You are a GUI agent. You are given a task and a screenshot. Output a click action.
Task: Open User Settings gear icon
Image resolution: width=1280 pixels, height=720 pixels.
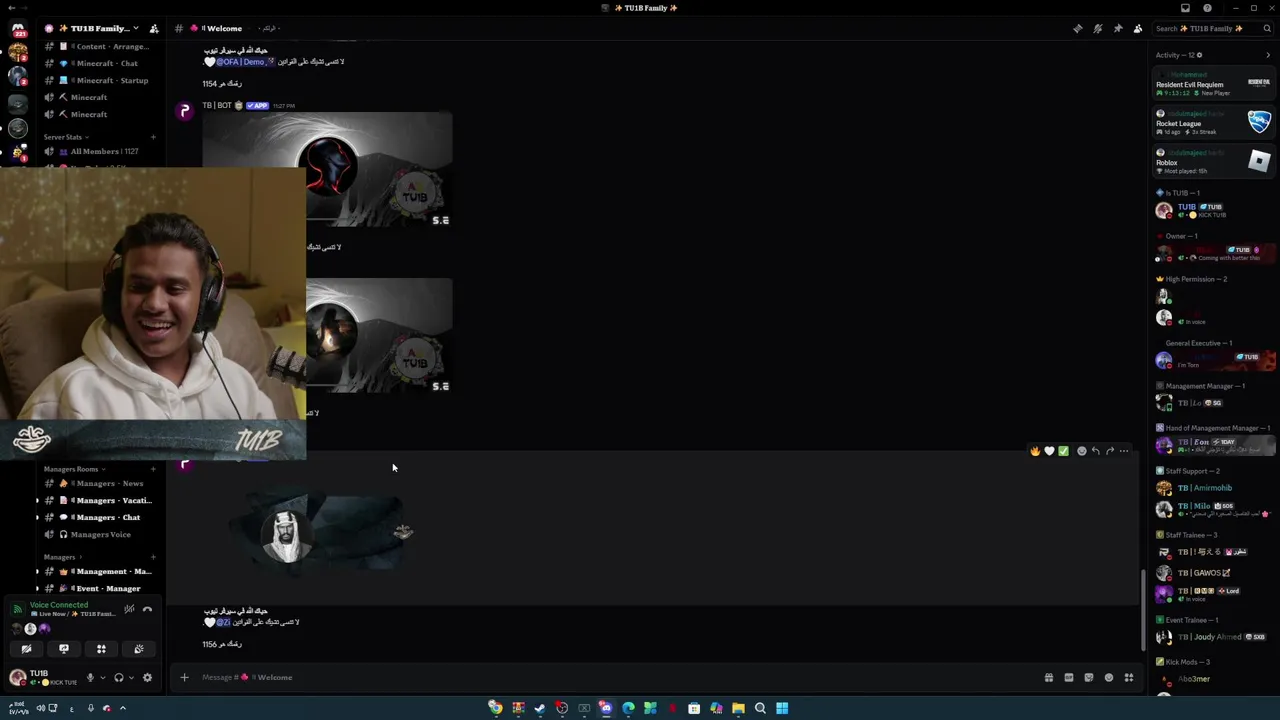(x=147, y=678)
